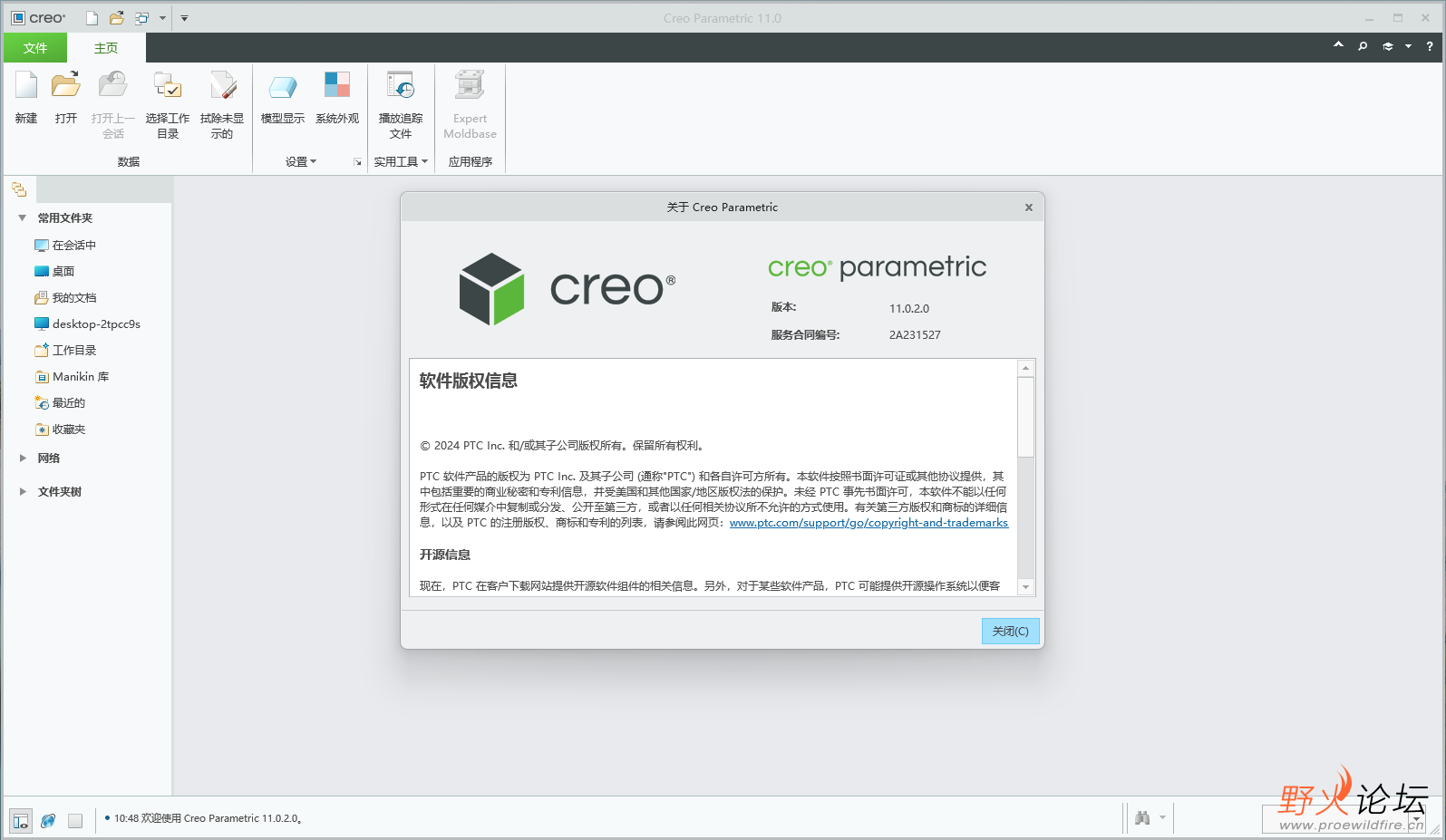Image resolution: width=1446 pixels, height=840 pixels.
Task: Click the Creo logo icon in the title bar
Action: tap(17, 18)
